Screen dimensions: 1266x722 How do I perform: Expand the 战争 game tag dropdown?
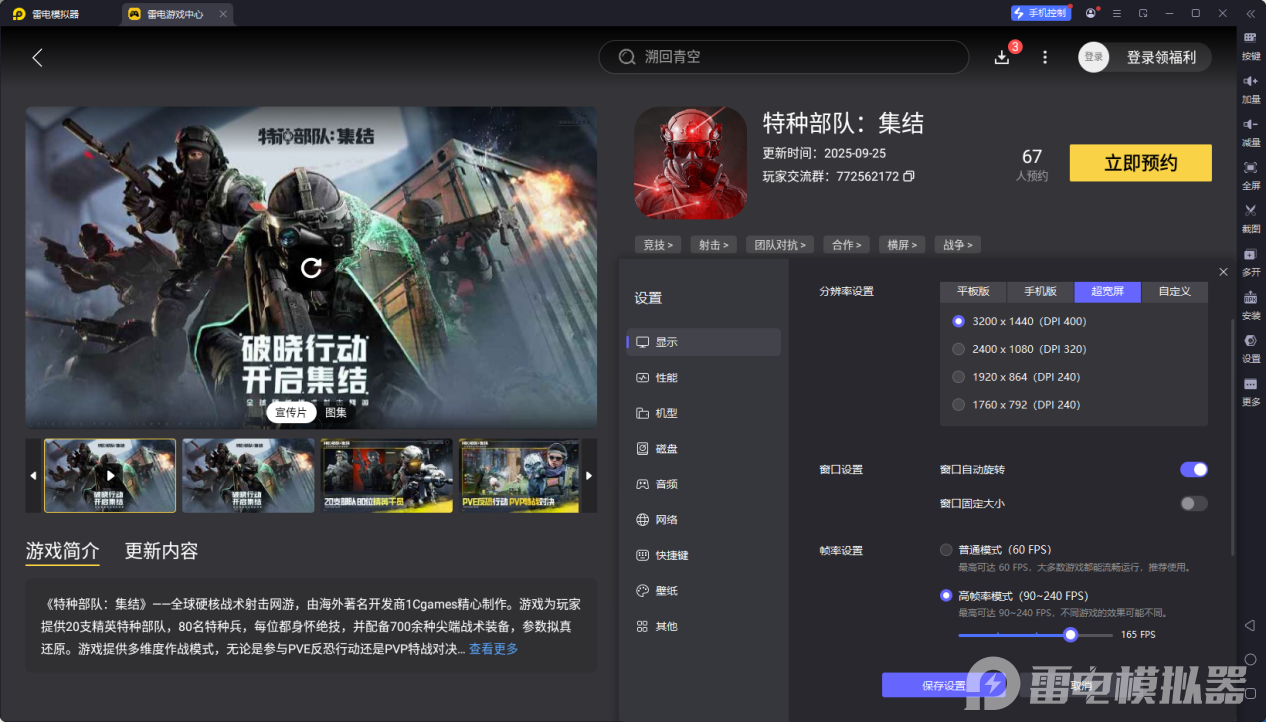click(957, 244)
